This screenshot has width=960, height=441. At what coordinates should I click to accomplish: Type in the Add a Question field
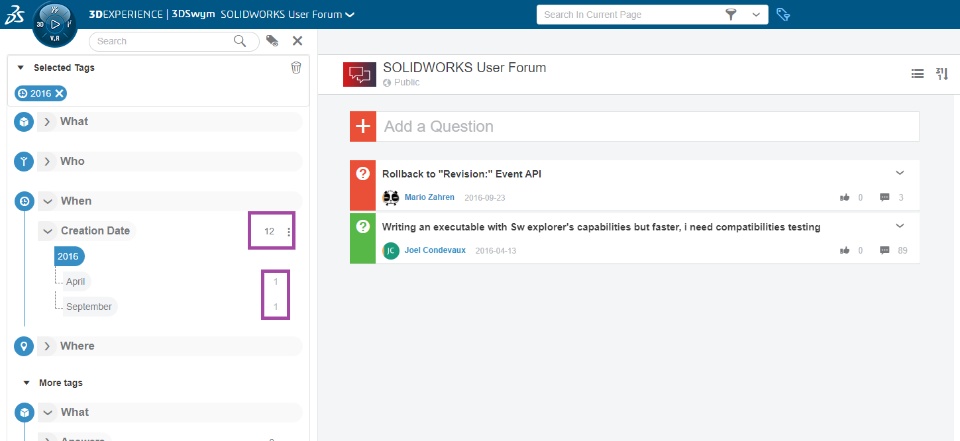pos(648,126)
